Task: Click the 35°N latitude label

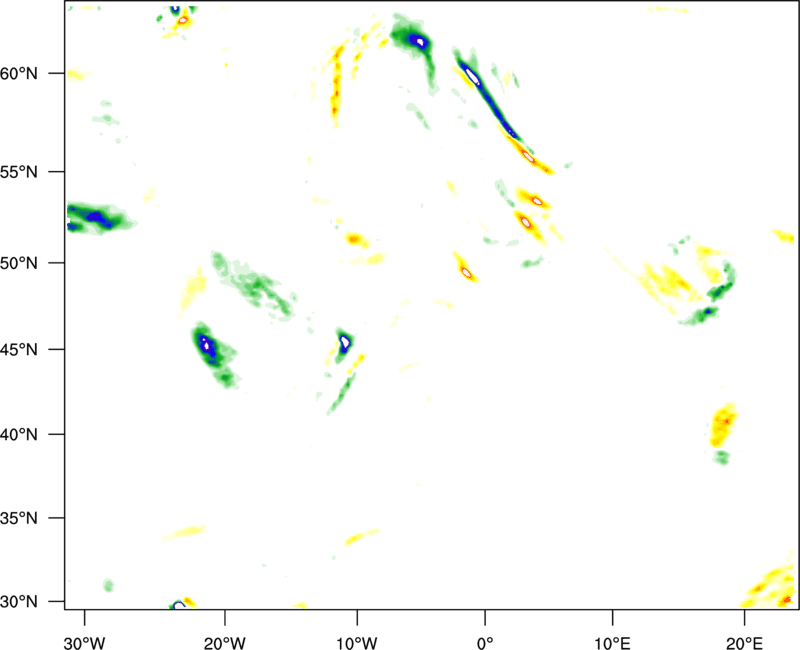Action: pos(19,518)
